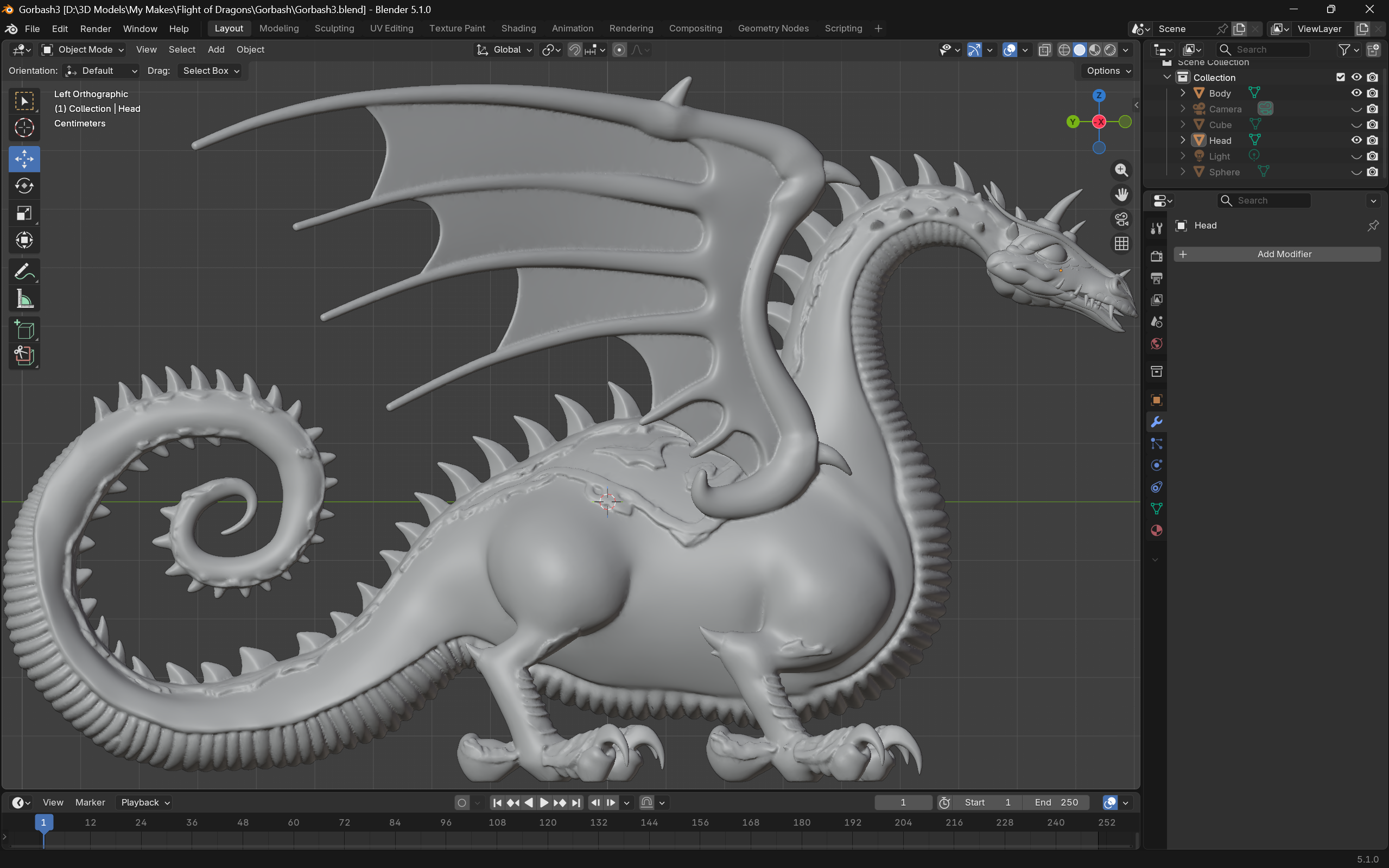Expand the Body object in outliner
Viewport: 1389px width, 868px height.
click(x=1182, y=93)
